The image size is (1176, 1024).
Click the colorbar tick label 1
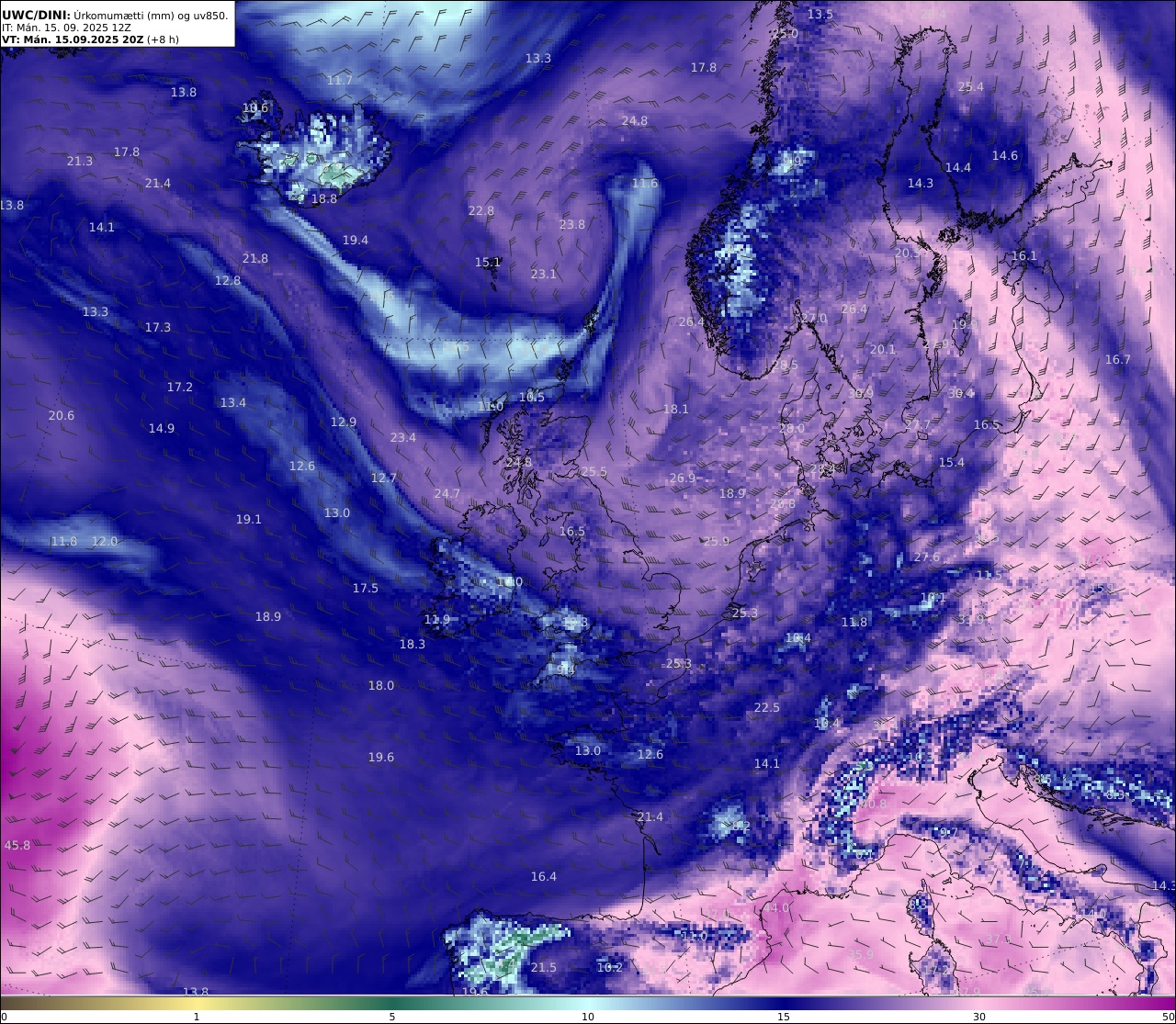pyautogui.click(x=197, y=1017)
